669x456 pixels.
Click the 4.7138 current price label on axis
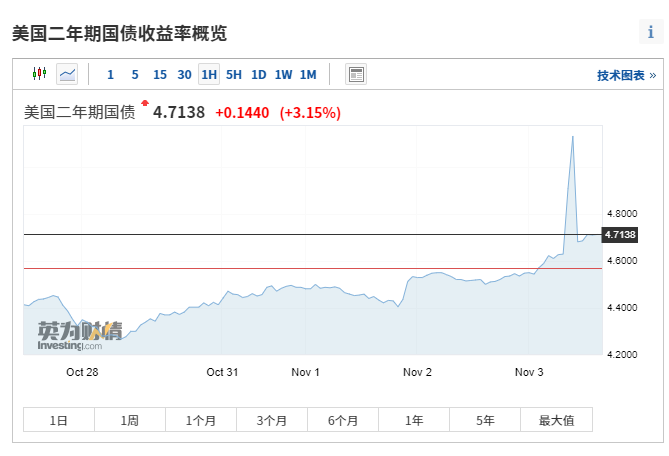coord(620,234)
